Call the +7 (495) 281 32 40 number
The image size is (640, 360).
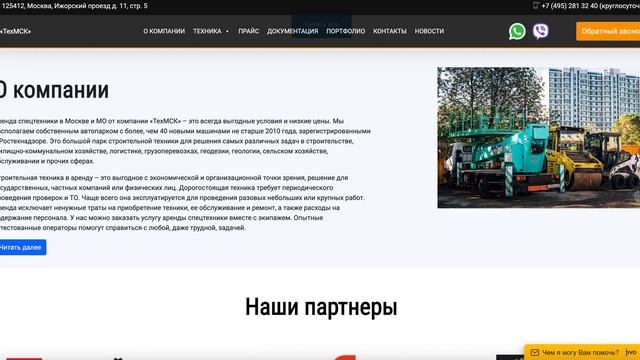click(x=591, y=6)
